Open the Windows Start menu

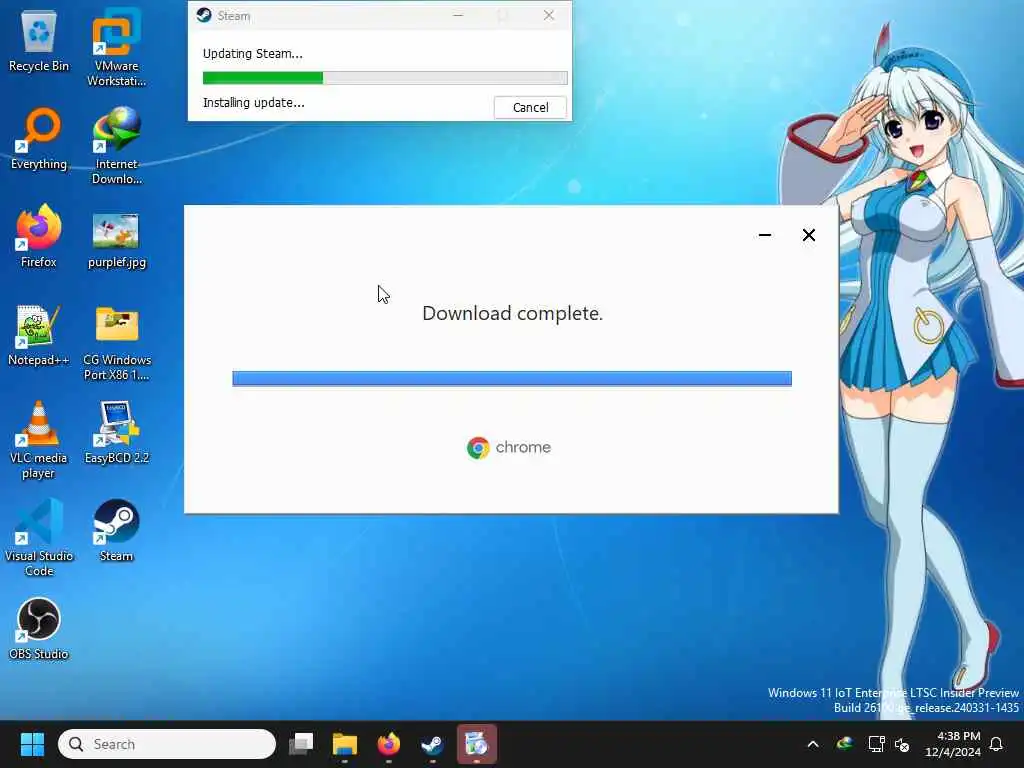(x=32, y=744)
